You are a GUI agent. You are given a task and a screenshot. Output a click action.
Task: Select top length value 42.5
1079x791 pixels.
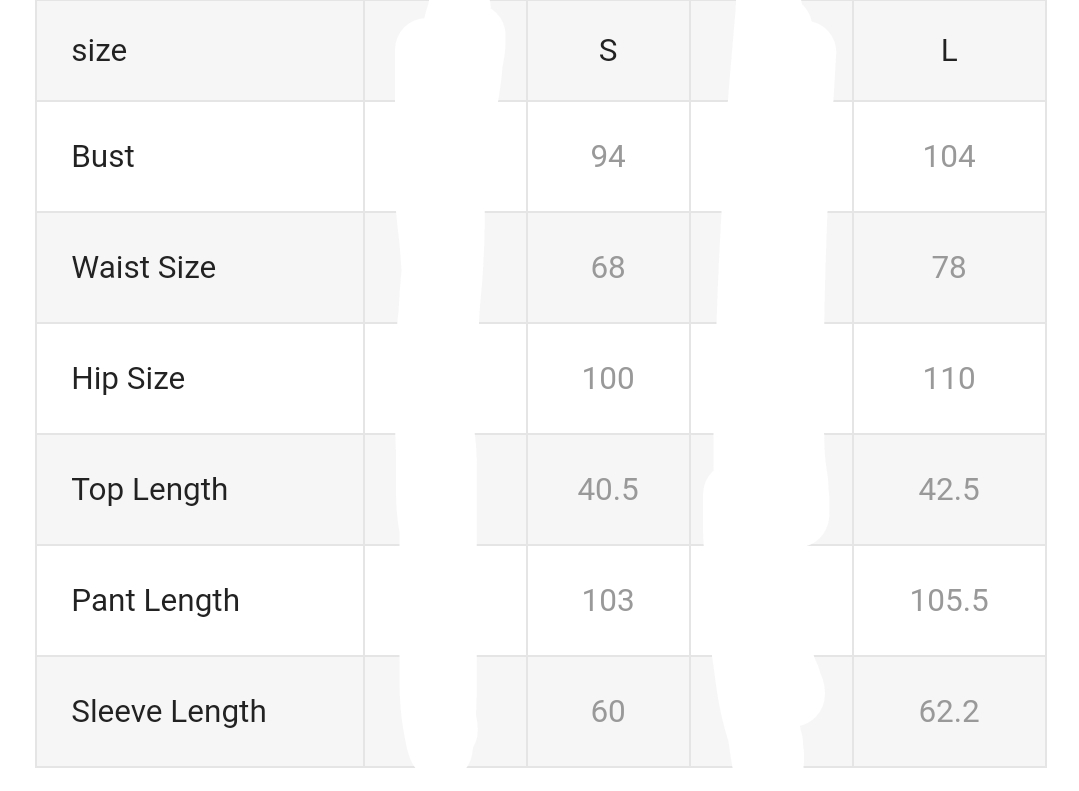point(949,490)
